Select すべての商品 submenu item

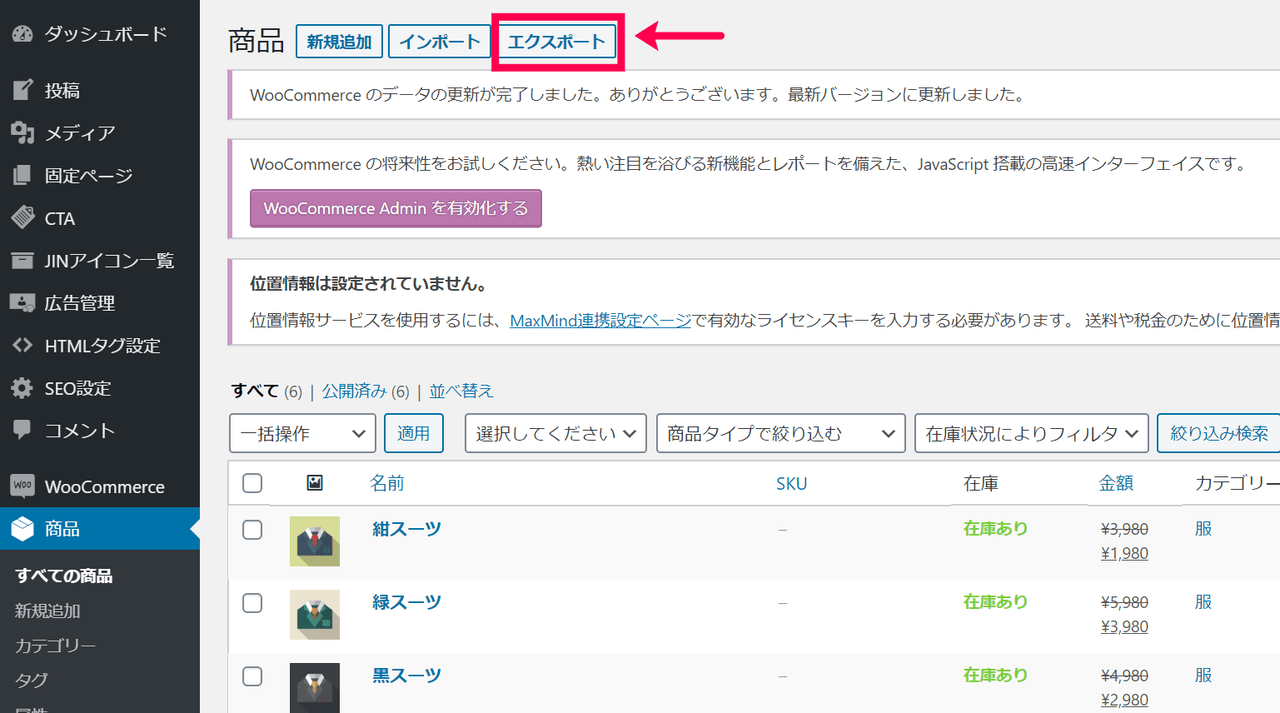[64, 576]
